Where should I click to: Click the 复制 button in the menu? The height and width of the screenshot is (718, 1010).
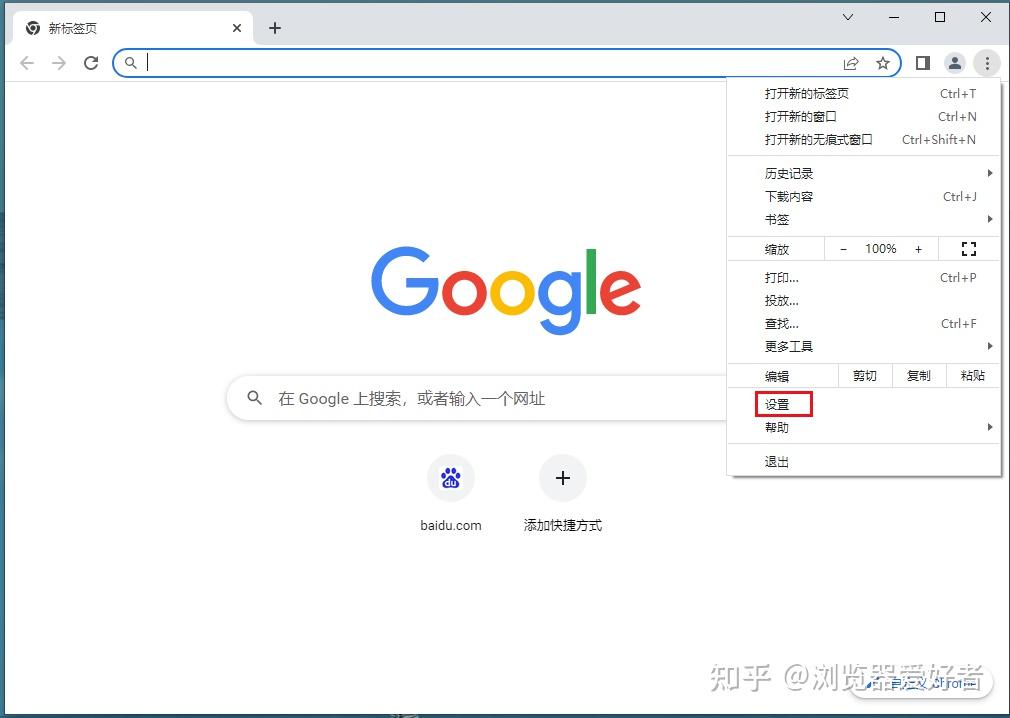(918, 375)
